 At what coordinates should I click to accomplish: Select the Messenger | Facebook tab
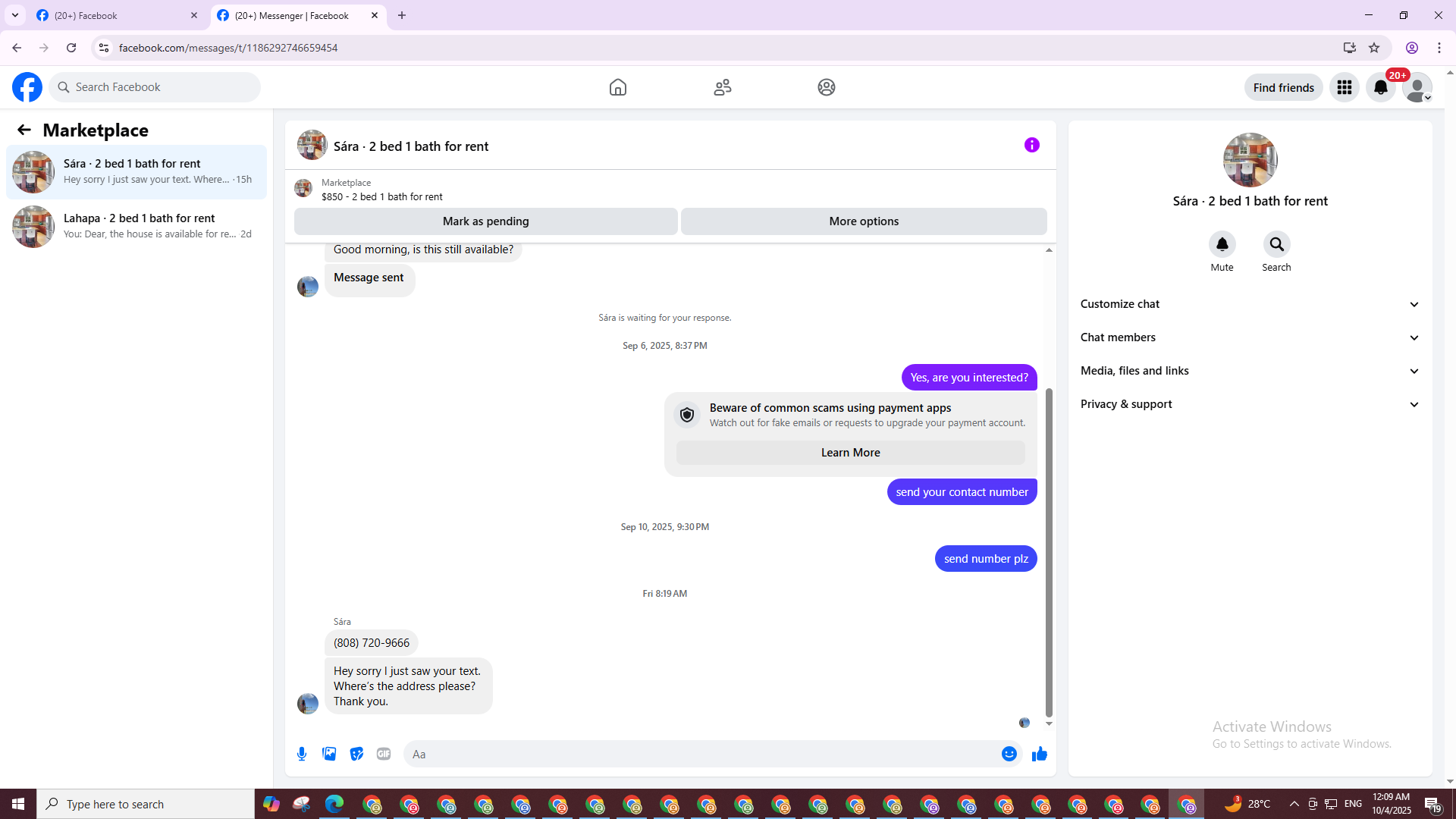pyautogui.click(x=298, y=15)
